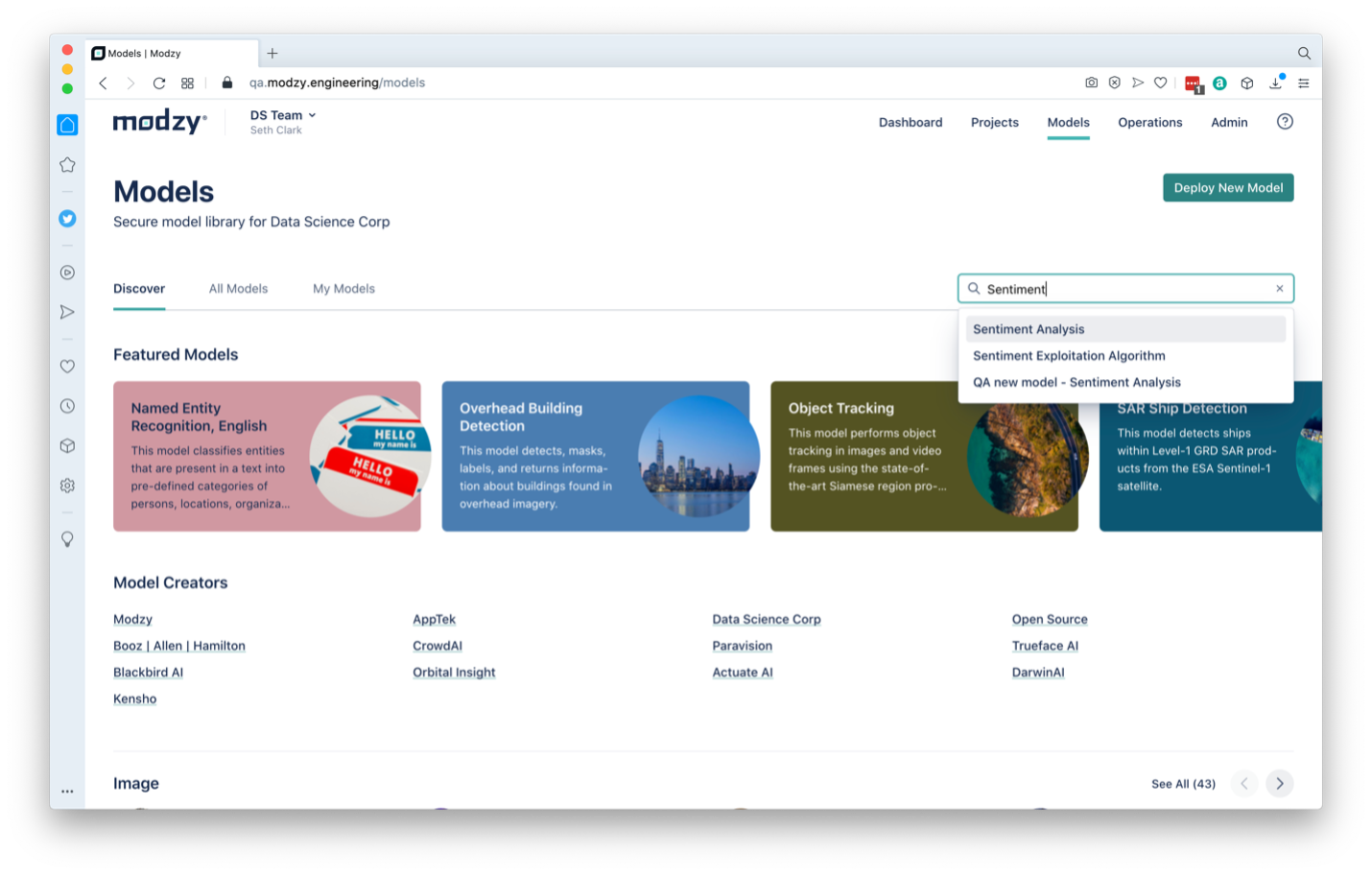This screenshot has width=1372, height=879.
Task: Take a snapshot with camera icon
Action: [x=1092, y=83]
